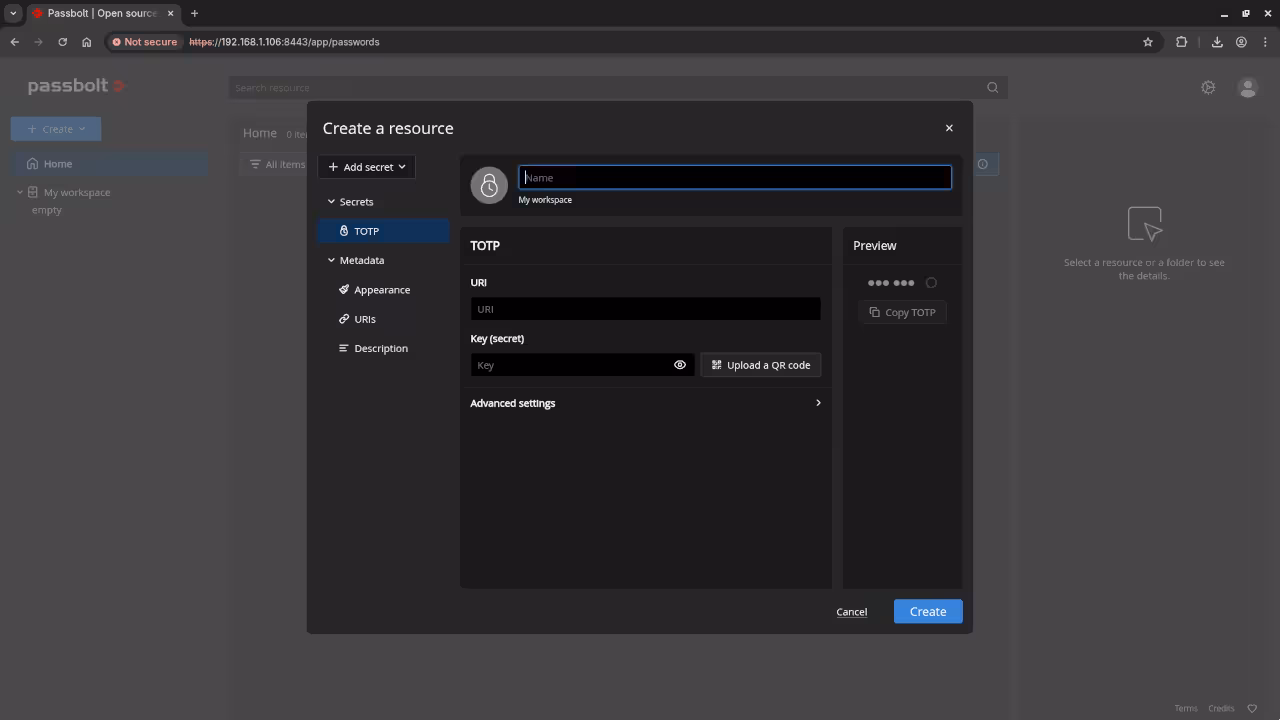
Task: Open the Appearance metadata section
Action: click(381, 289)
